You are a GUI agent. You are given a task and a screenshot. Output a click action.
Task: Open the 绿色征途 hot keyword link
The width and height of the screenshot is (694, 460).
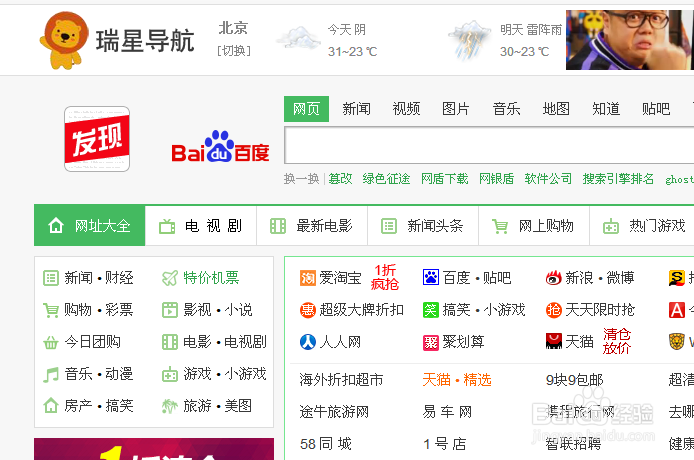386,178
